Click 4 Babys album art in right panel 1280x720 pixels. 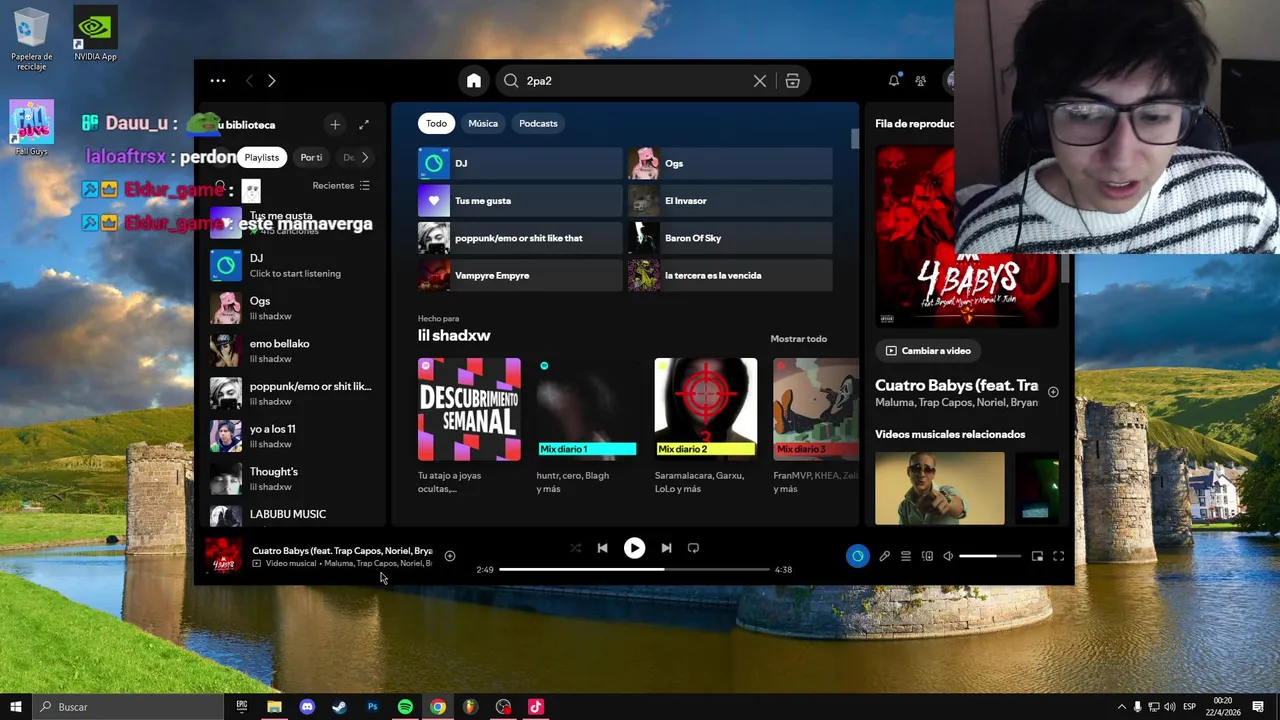pos(966,237)
